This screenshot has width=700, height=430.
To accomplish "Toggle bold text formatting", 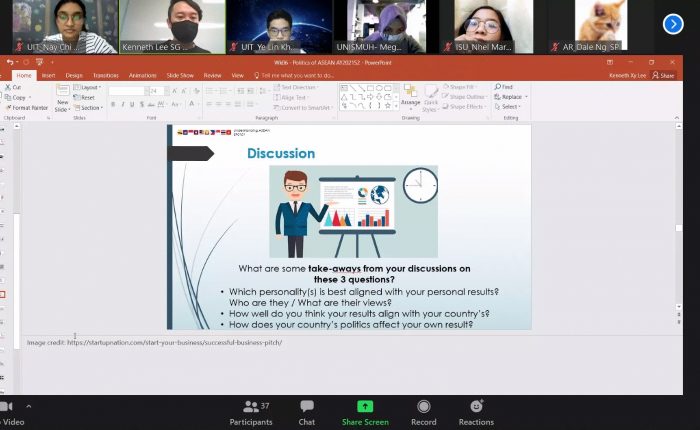I will (x=112, y=104).
